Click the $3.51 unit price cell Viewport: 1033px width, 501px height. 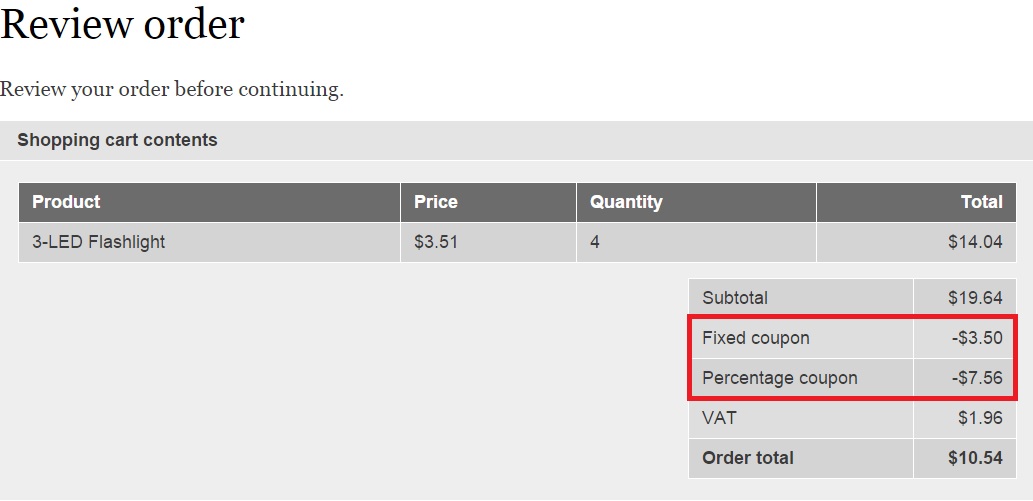pos(436,242)
